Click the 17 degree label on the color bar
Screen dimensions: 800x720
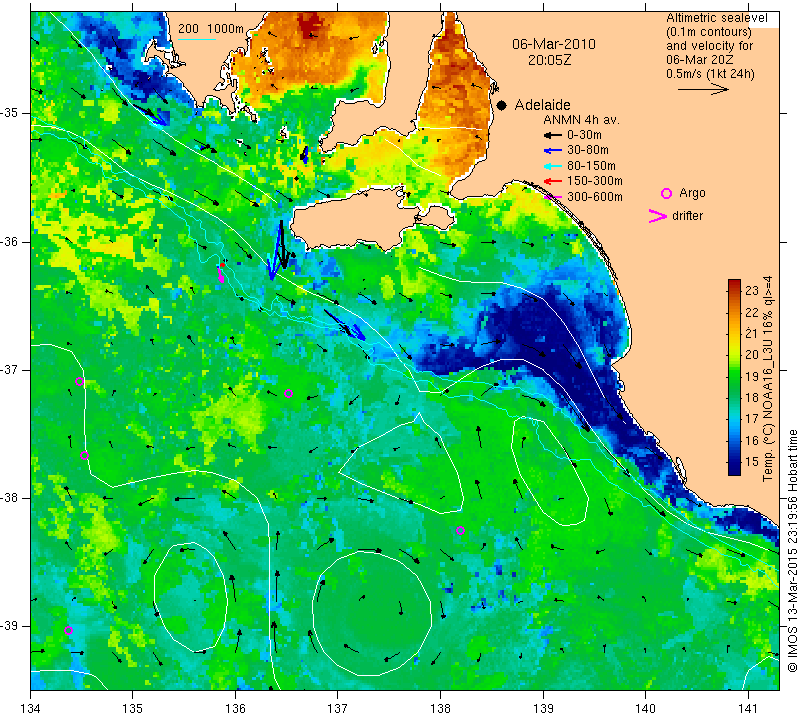click(x=752, y=419)
